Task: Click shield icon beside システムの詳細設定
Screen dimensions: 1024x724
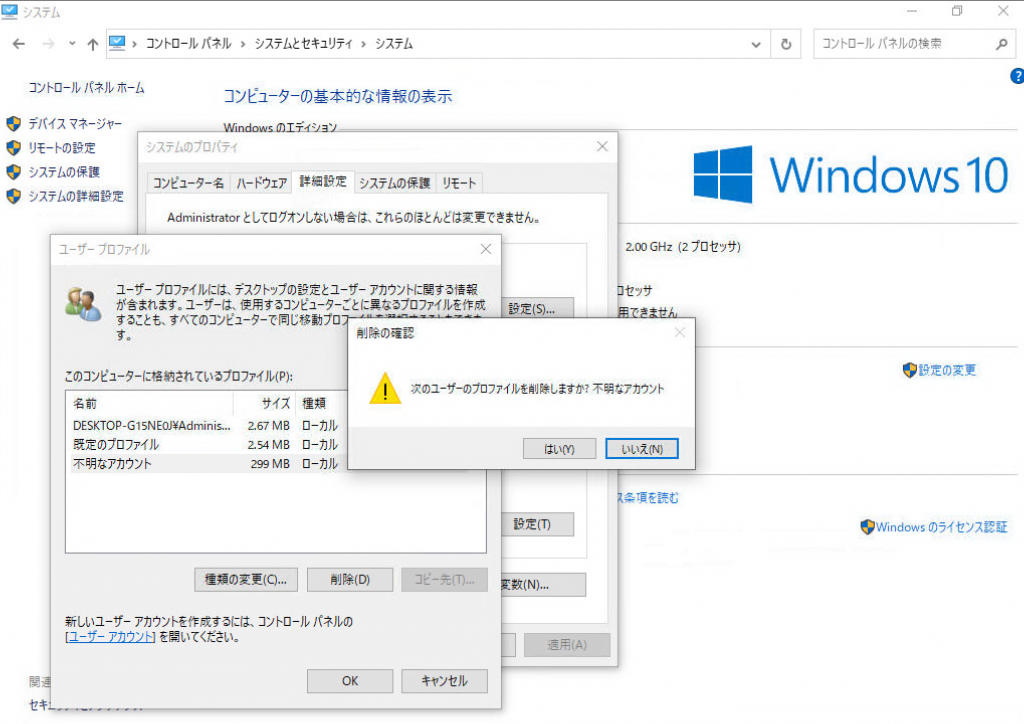Action: (14, 196)
